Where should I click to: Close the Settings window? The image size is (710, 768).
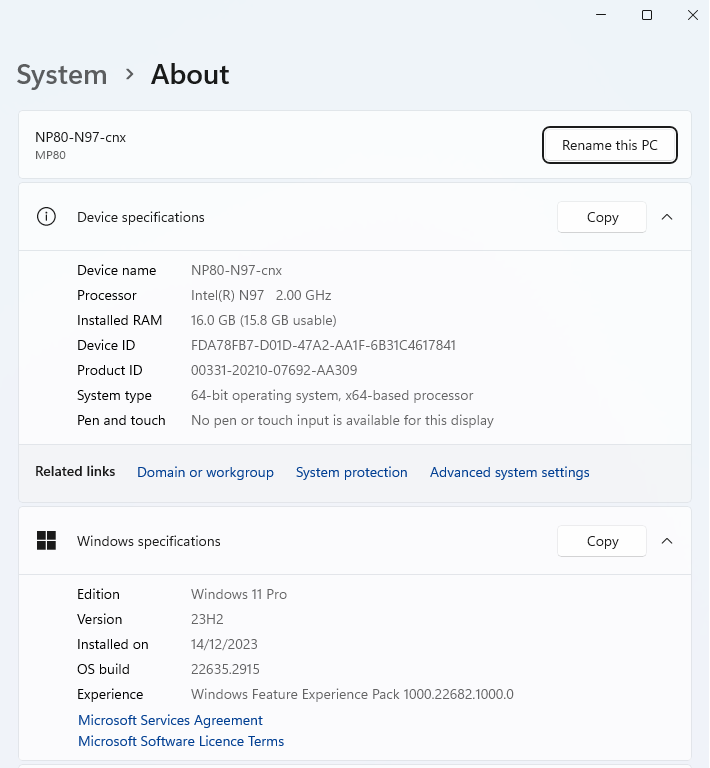click(692, 15)
